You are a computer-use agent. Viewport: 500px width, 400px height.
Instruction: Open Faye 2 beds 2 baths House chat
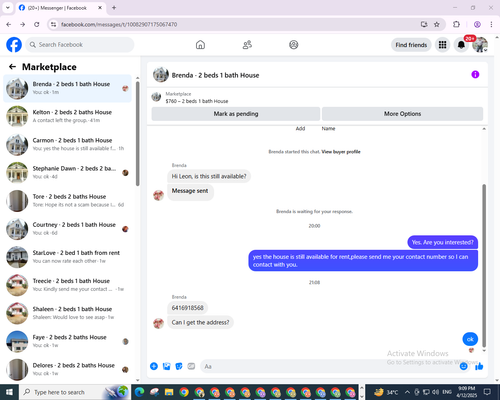point(68,341)
